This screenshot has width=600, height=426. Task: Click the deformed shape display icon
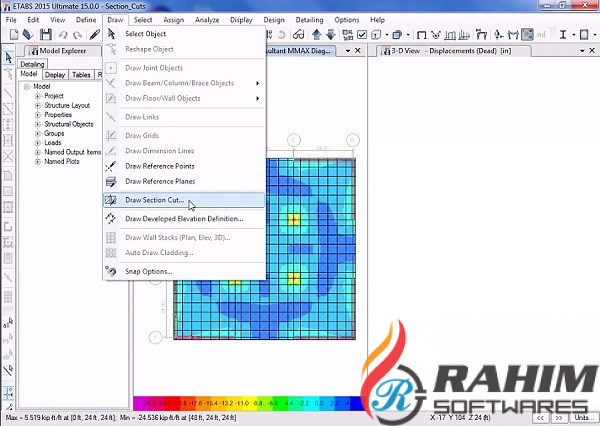click(x=435, y=35)
